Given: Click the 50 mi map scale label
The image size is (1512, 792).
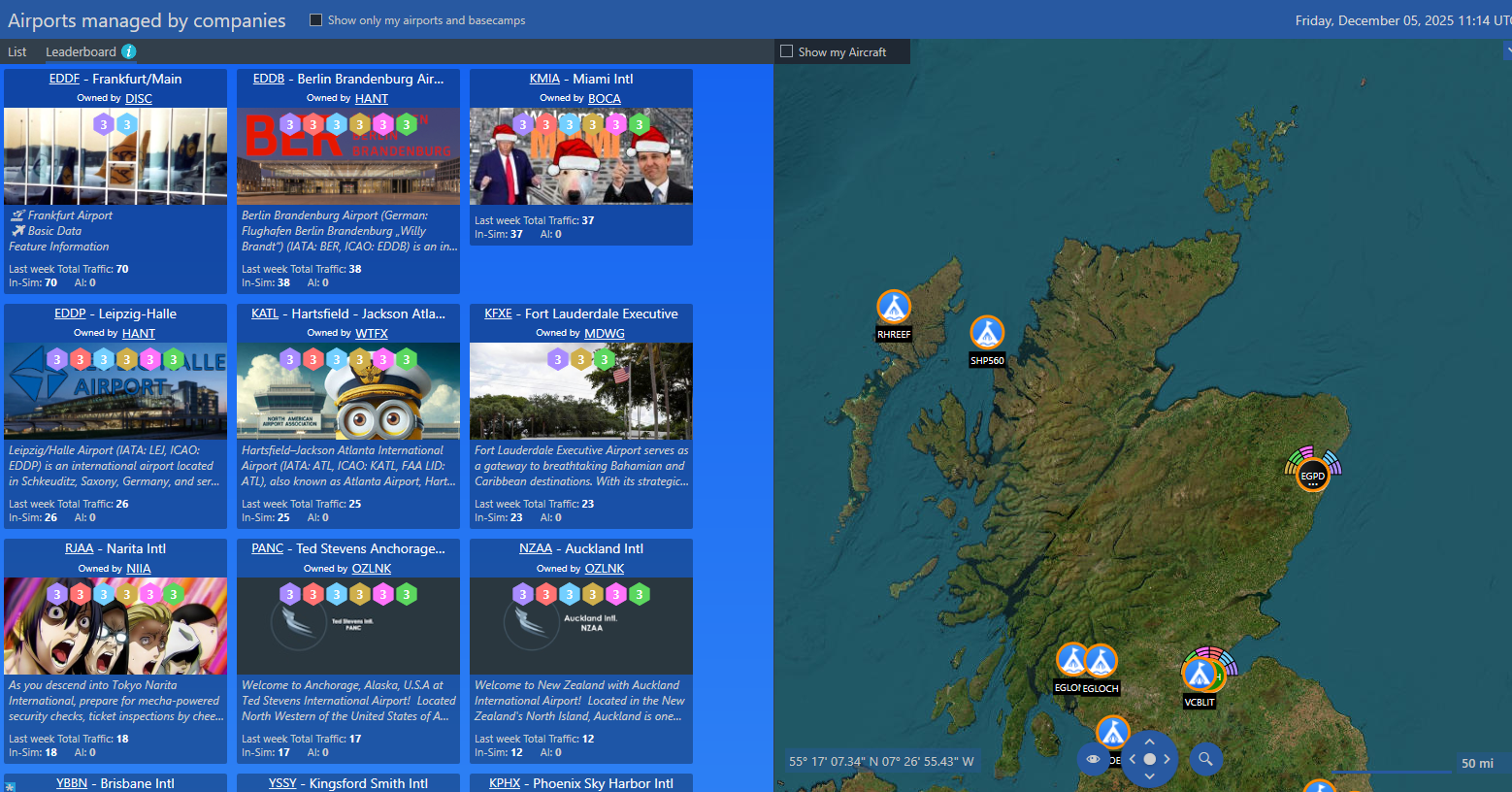Looking at the screenshot, I should pos(1477,764).
